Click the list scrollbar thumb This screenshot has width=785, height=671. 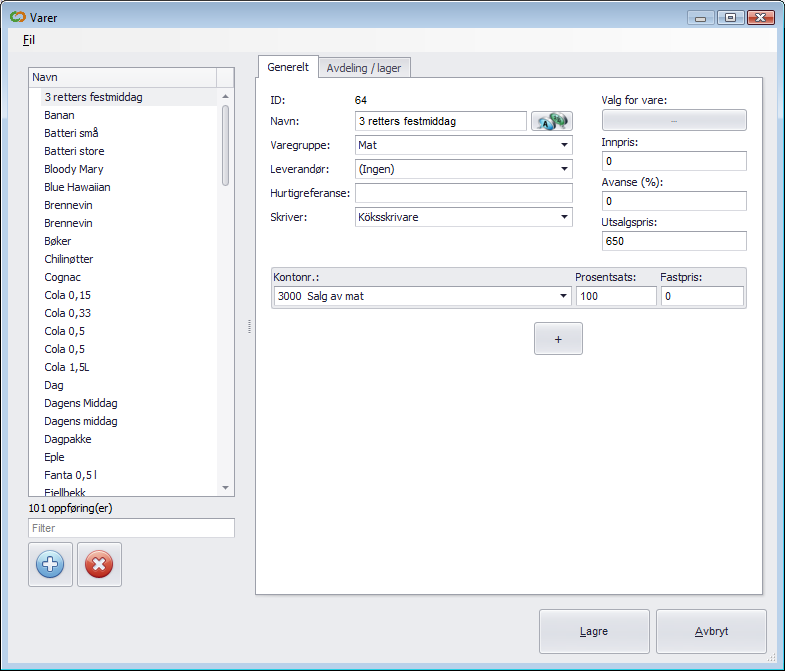tap(225, 145)
